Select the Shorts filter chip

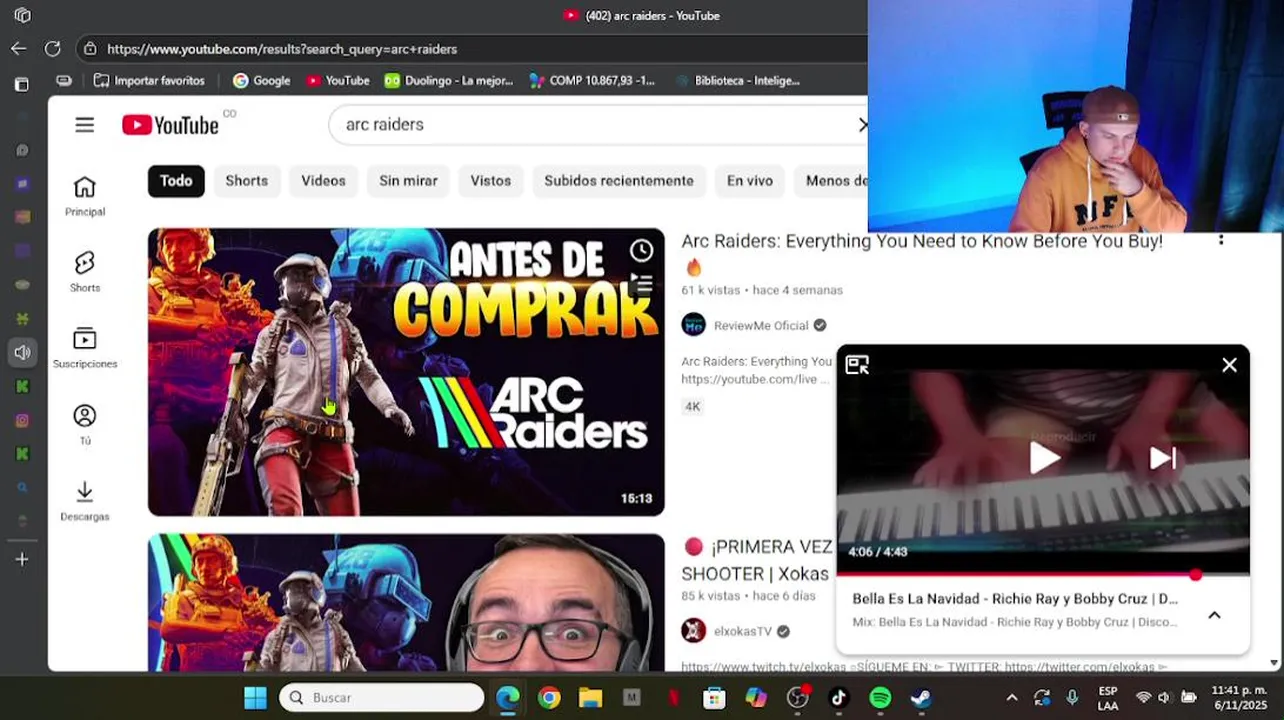[246, 180]
